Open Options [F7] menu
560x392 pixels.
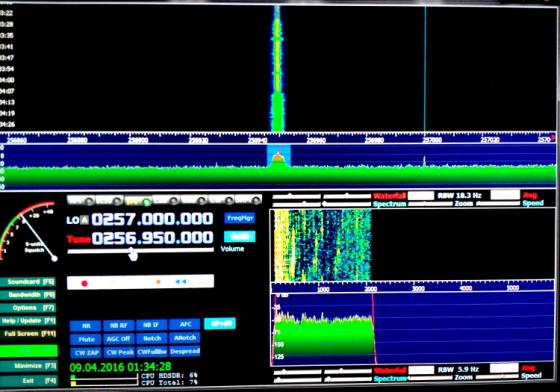(x=28, y=308)
